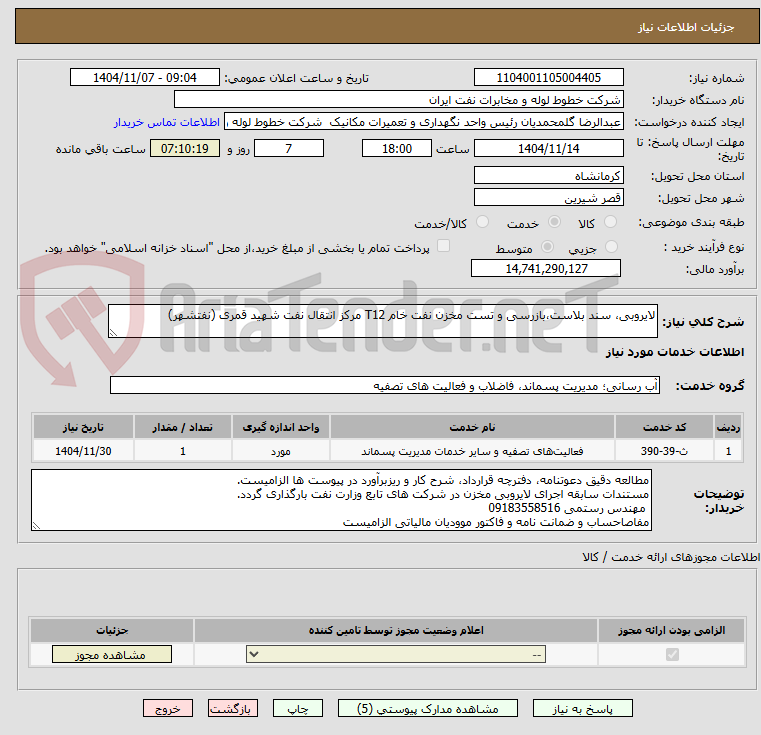This screenshot has height=735, width=761.
Task: Click the financial estimate 14,741,290,127 field
Action: [546, 268]
